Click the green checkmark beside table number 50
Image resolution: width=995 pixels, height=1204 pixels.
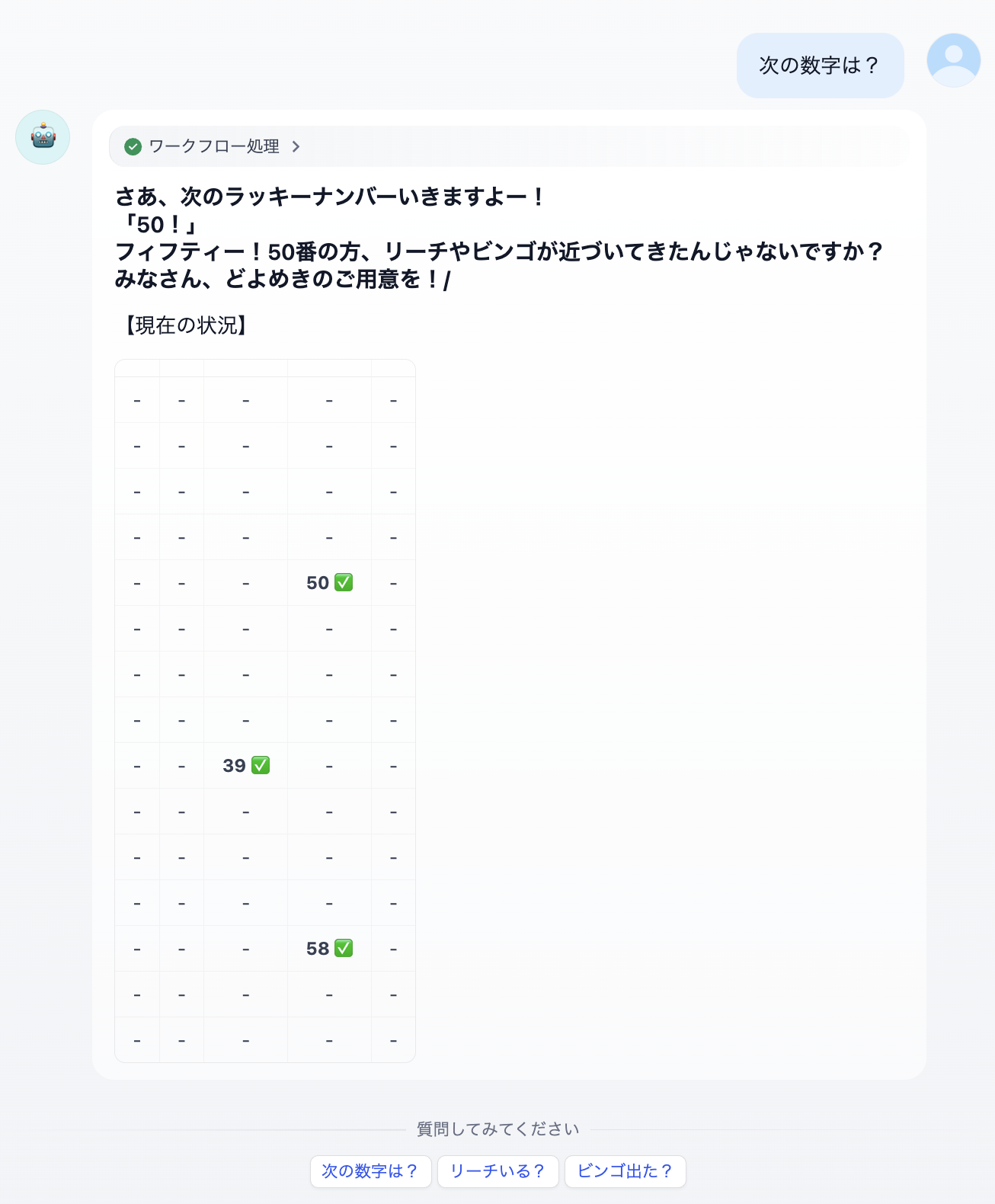344,582
